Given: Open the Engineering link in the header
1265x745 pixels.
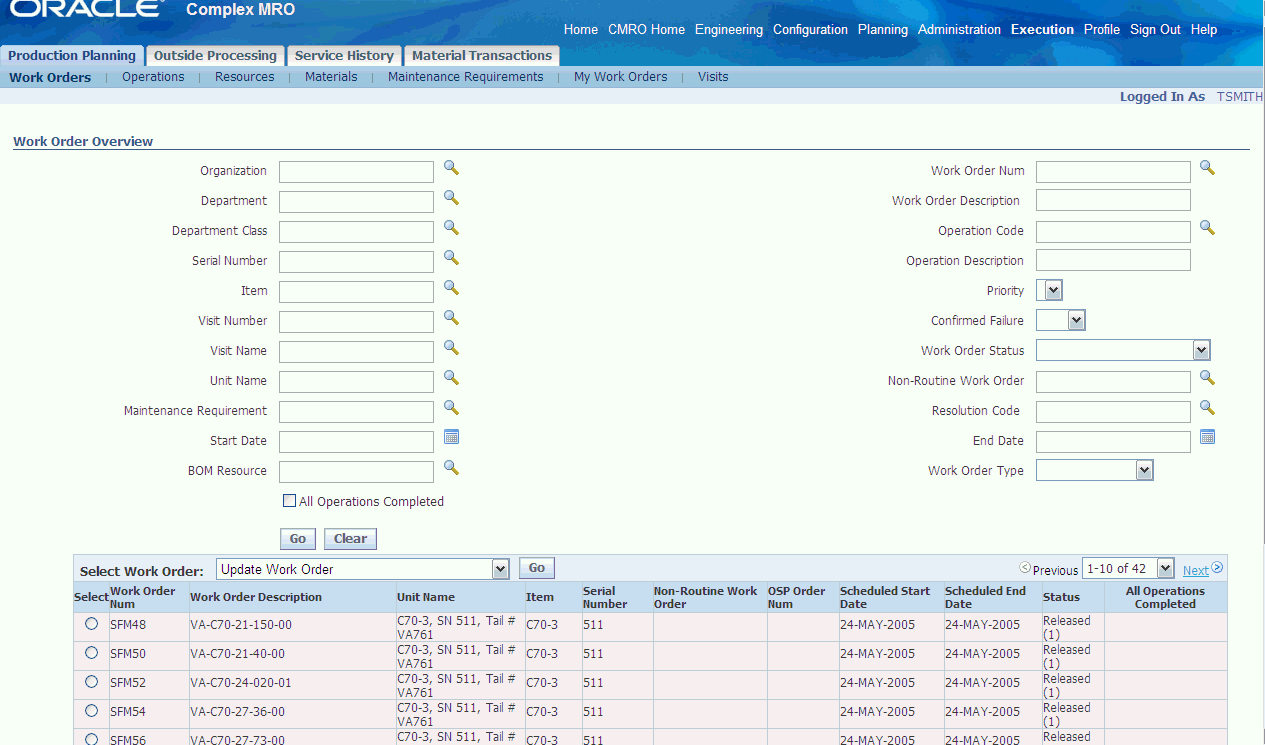Looking at the screenshot, I should click(729, 30).
